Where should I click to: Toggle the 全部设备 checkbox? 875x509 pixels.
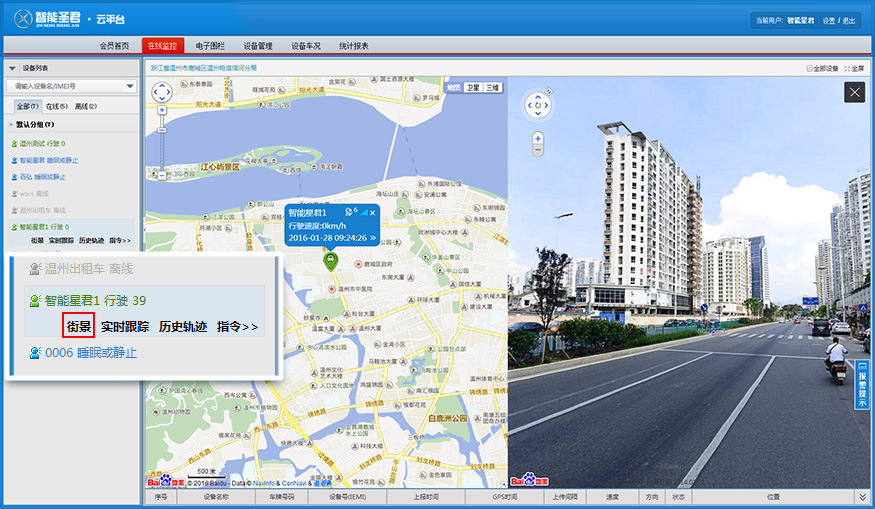point(810,68)
